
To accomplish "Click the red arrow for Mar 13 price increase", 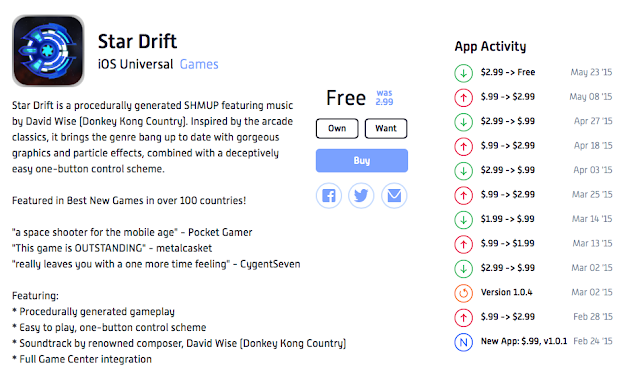I will click(463, 244).
